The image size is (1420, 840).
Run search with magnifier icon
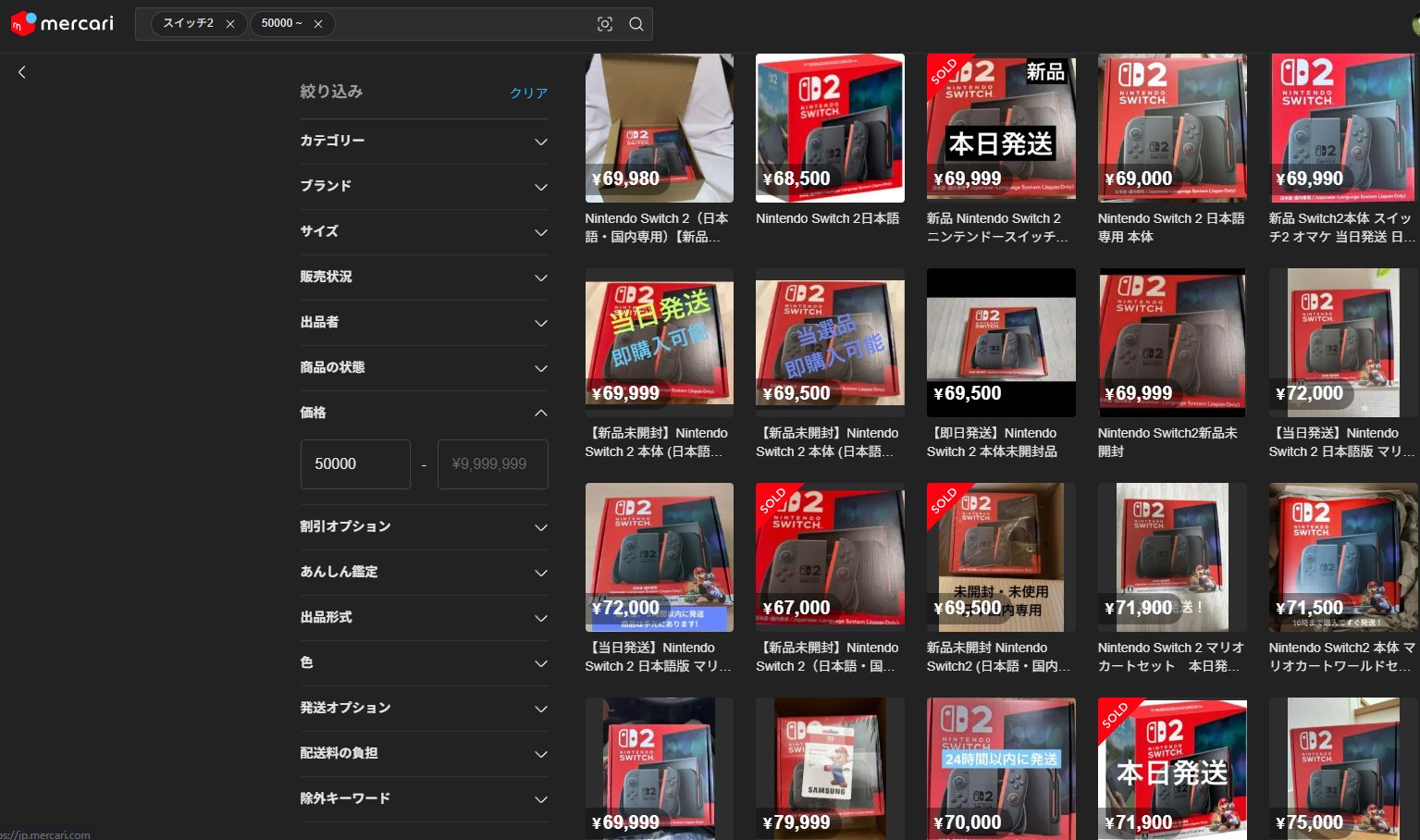click(x=636, y=24)
